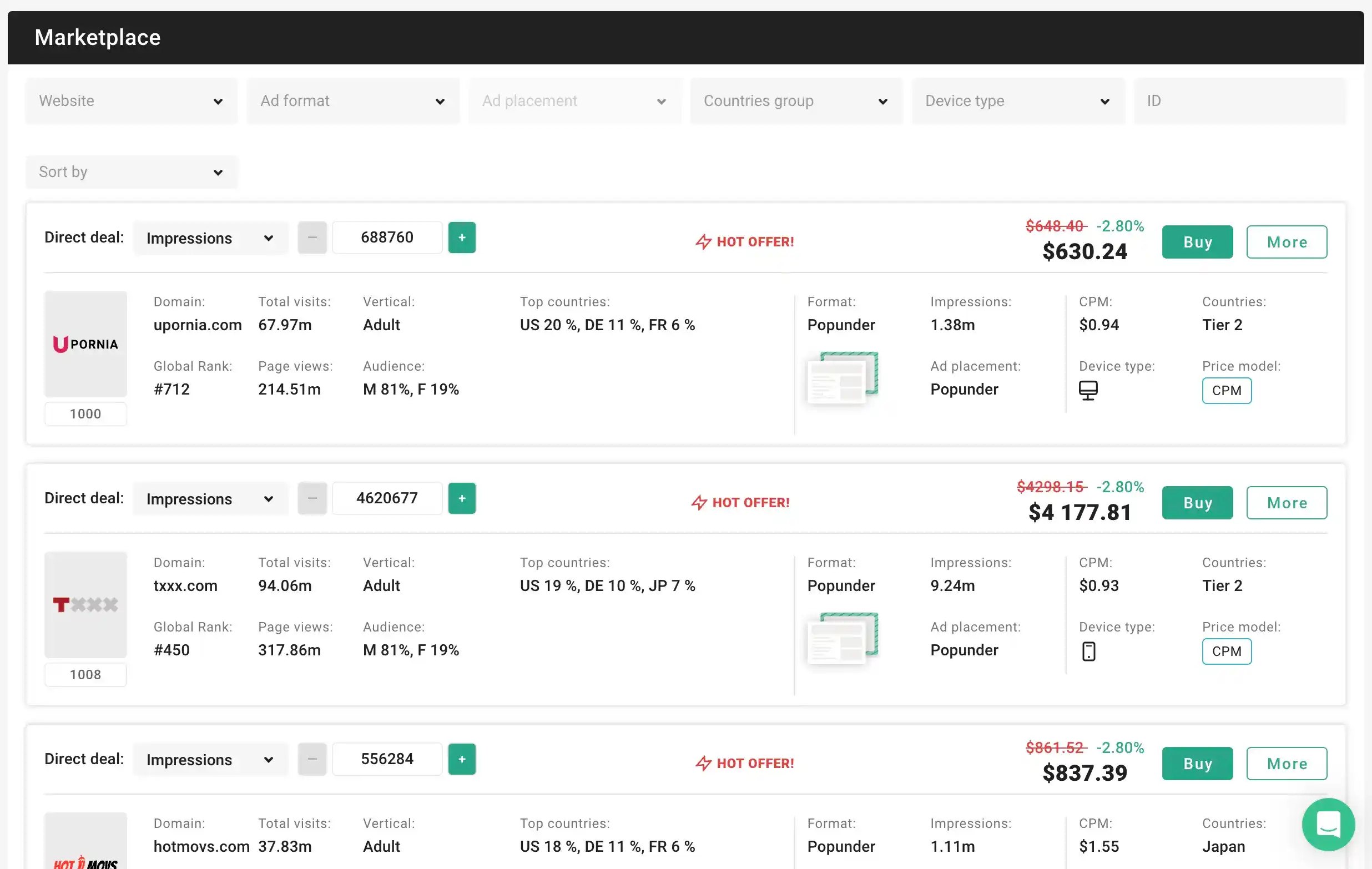The width and height of the screenshot is (1372, 869).
Task: Open the Countries group filter
Action: 795,101
